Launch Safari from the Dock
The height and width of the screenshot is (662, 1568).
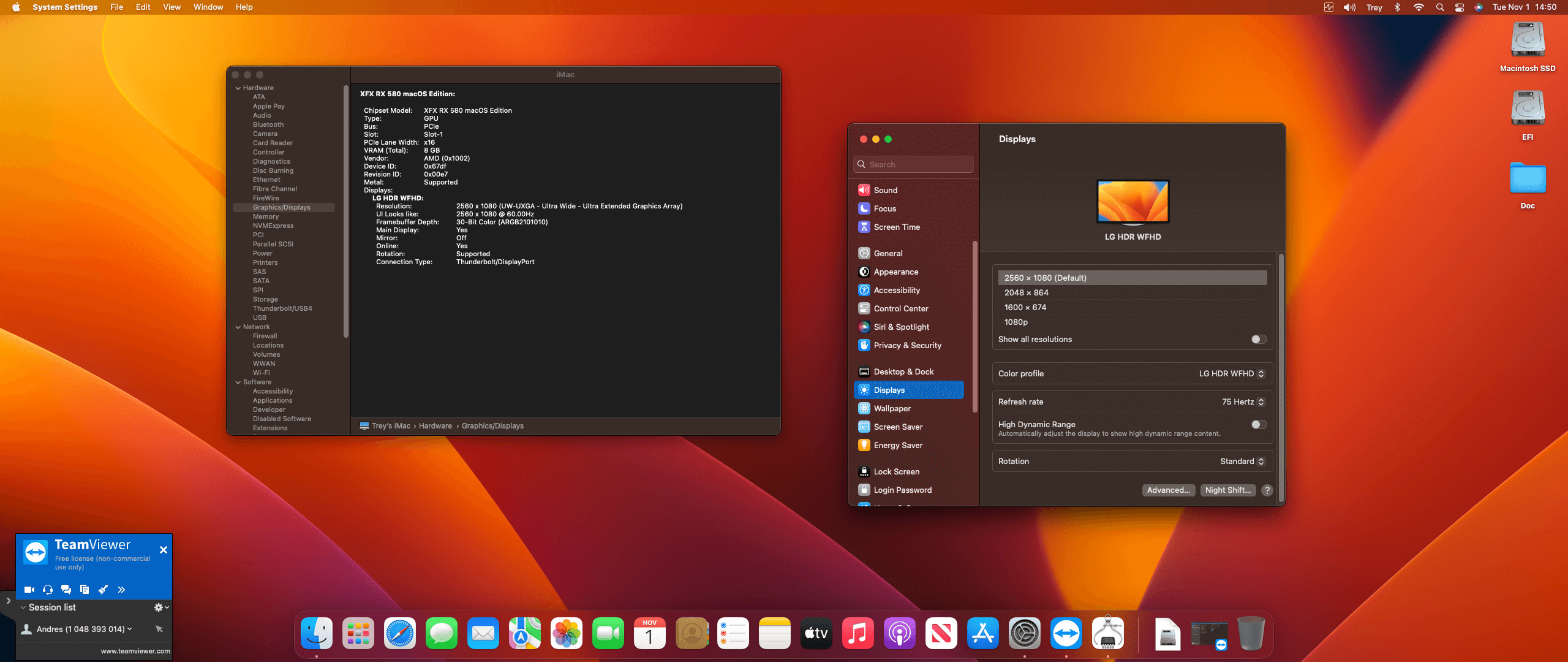(x=399, y=634)
